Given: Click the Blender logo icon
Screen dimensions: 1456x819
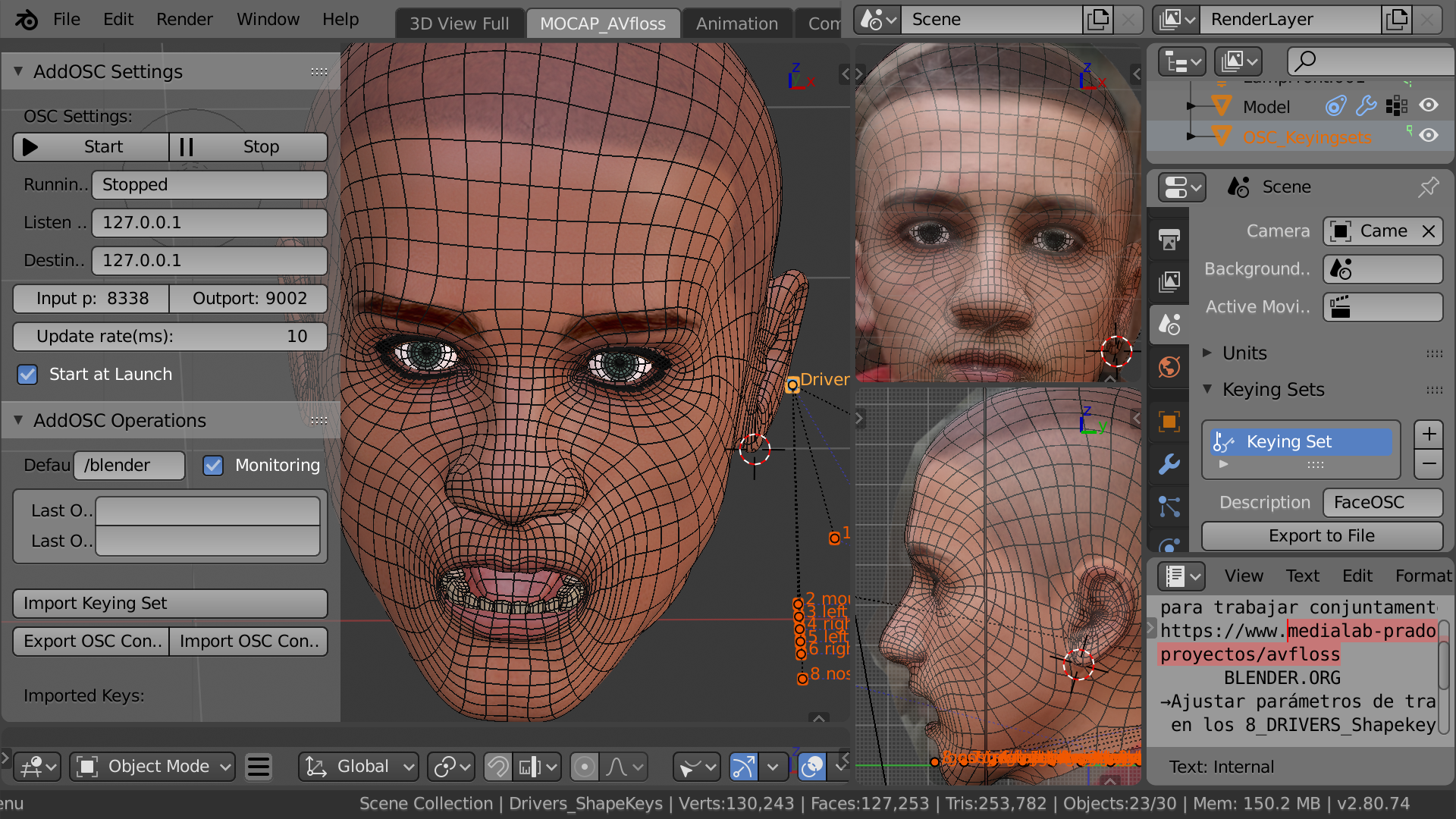Looking at the screenshot, I should (x=27, y=20).
